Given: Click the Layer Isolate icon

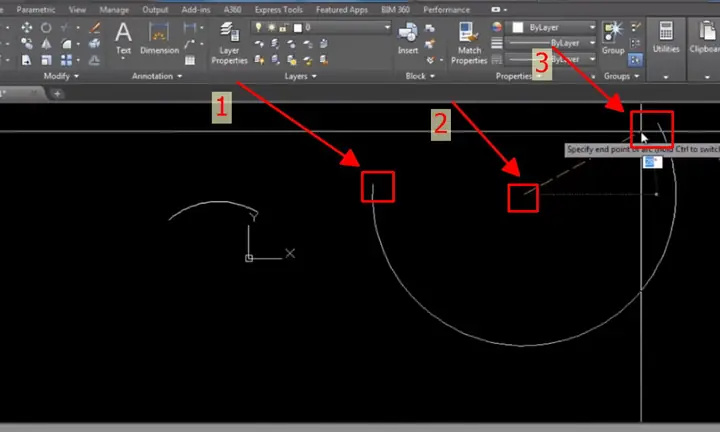Looking at the screenshot, I should (275, 44).
